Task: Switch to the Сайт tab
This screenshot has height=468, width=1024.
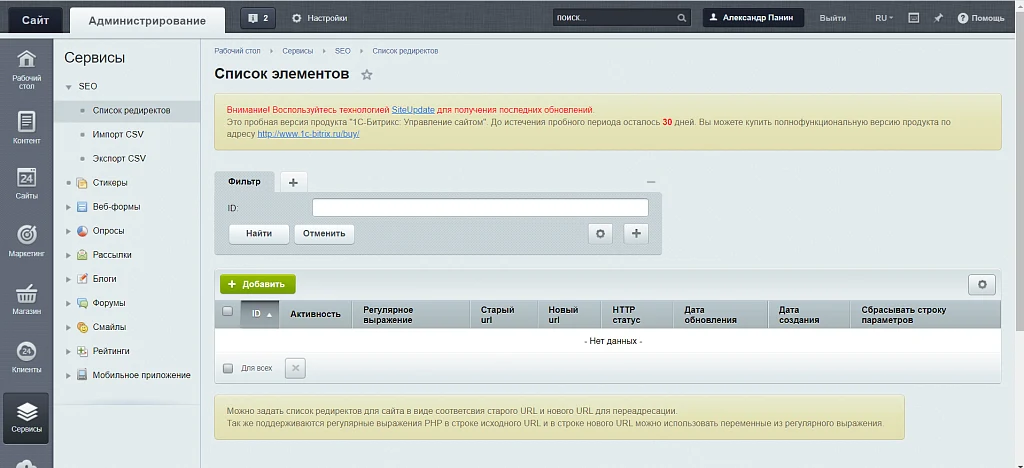Action: 35,20
